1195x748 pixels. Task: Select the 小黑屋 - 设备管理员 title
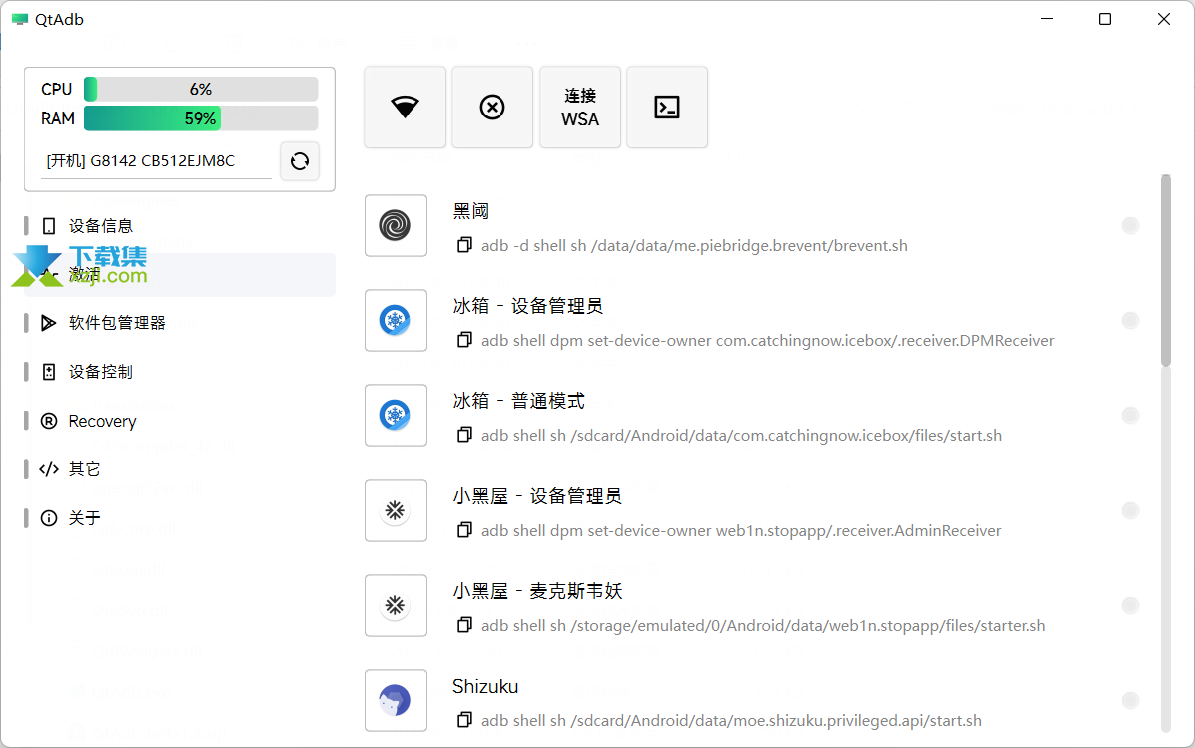[x=537, y=496]
